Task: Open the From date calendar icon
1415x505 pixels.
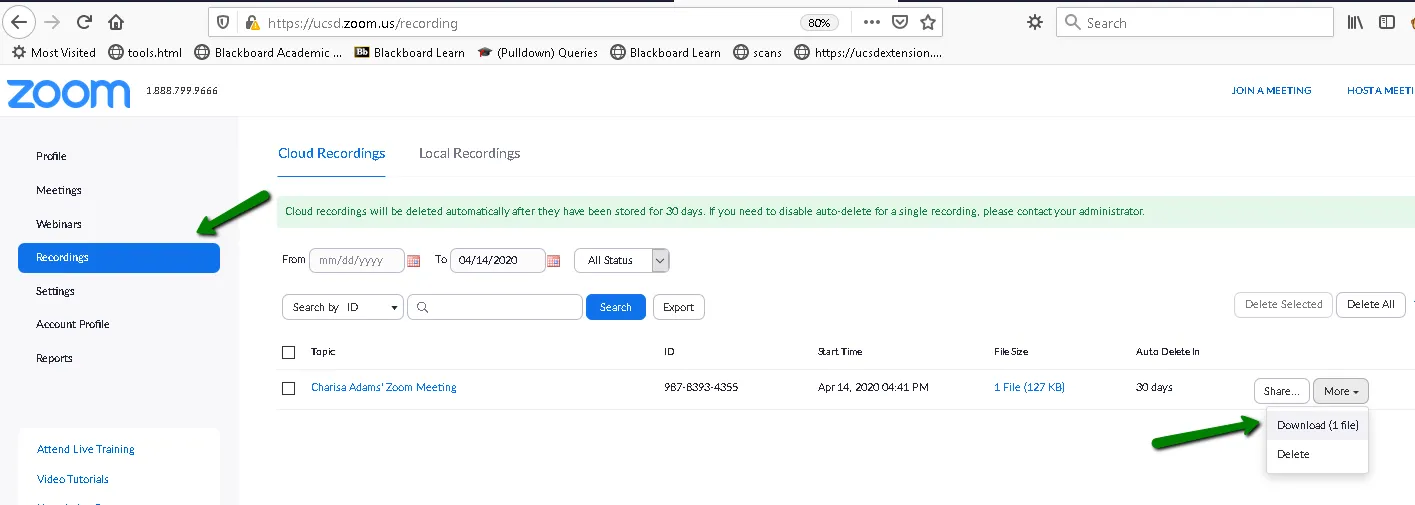Action: 413,261
